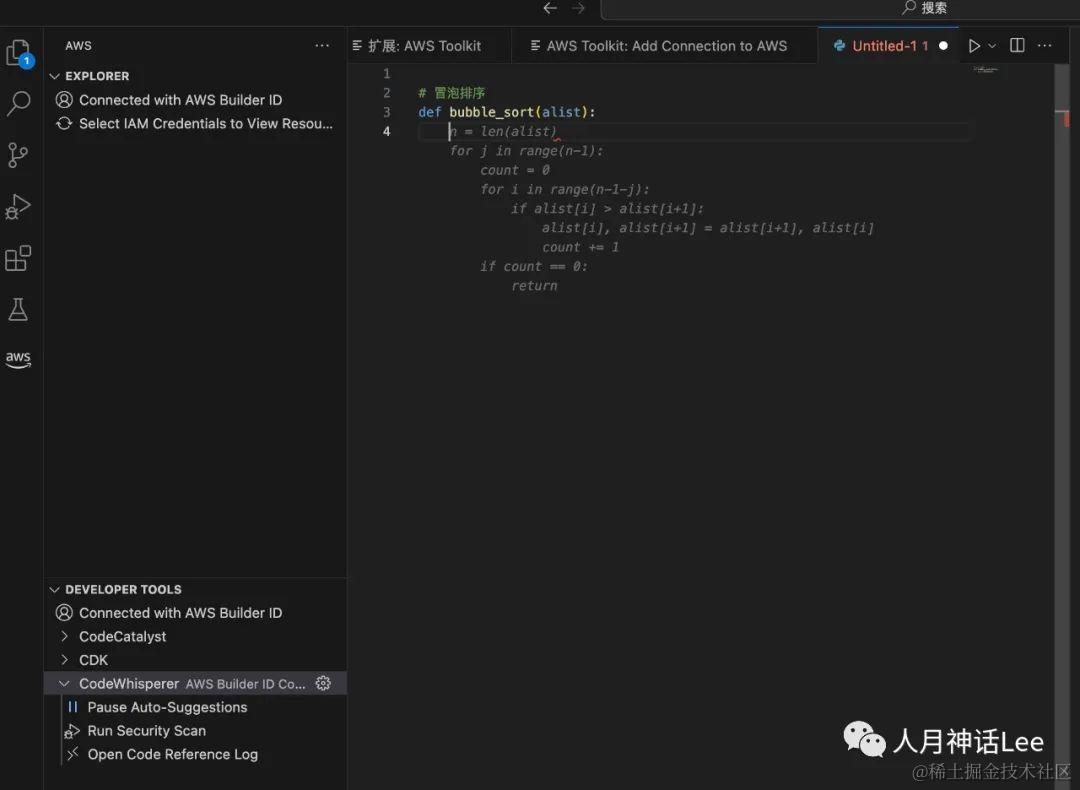The width and height of the screenshot is (1080, 790).
Task: Click the 搜索 command search box
Action: pos(840,9)
